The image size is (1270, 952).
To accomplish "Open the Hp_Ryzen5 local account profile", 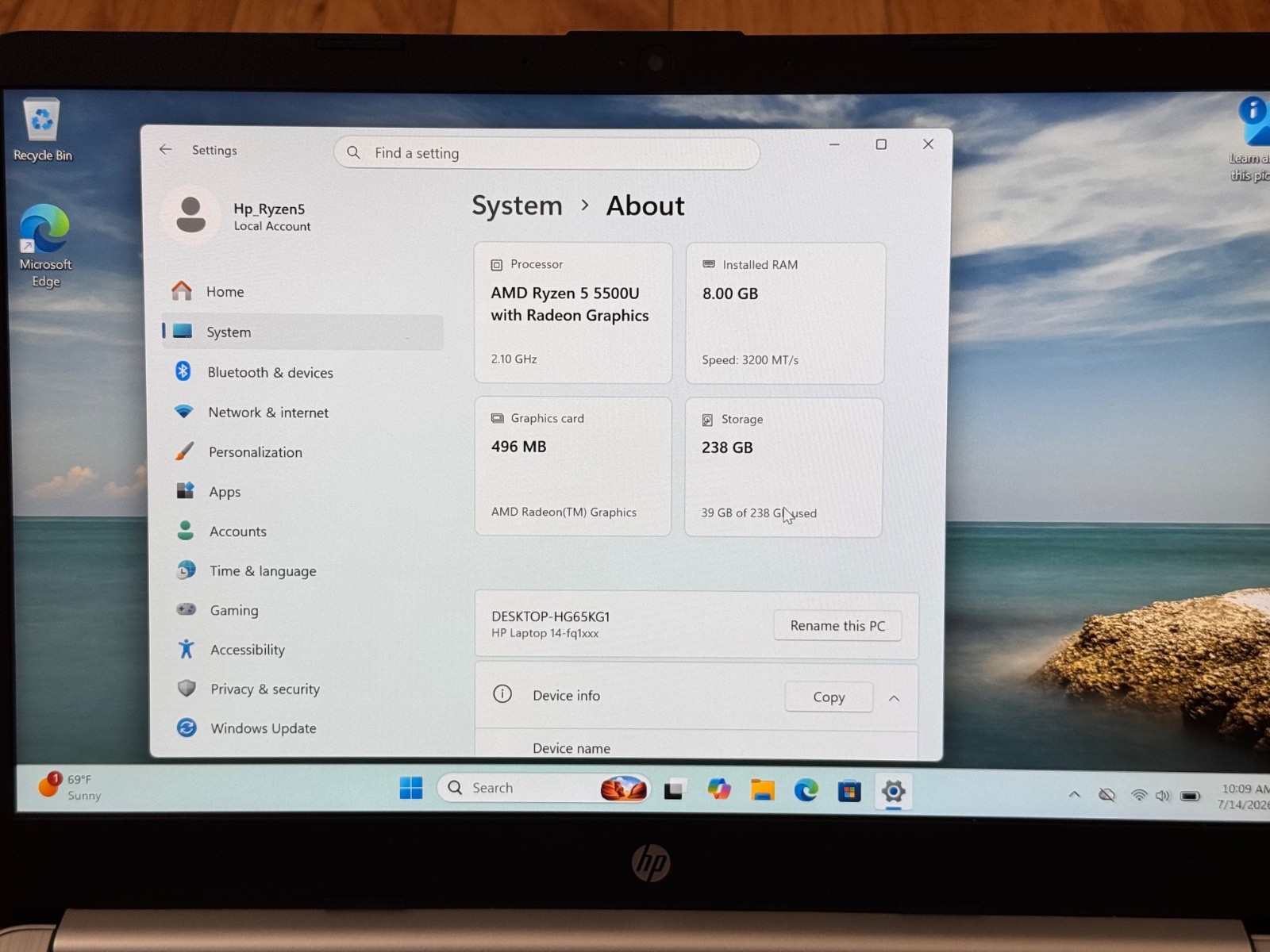I will click(238, 216).
